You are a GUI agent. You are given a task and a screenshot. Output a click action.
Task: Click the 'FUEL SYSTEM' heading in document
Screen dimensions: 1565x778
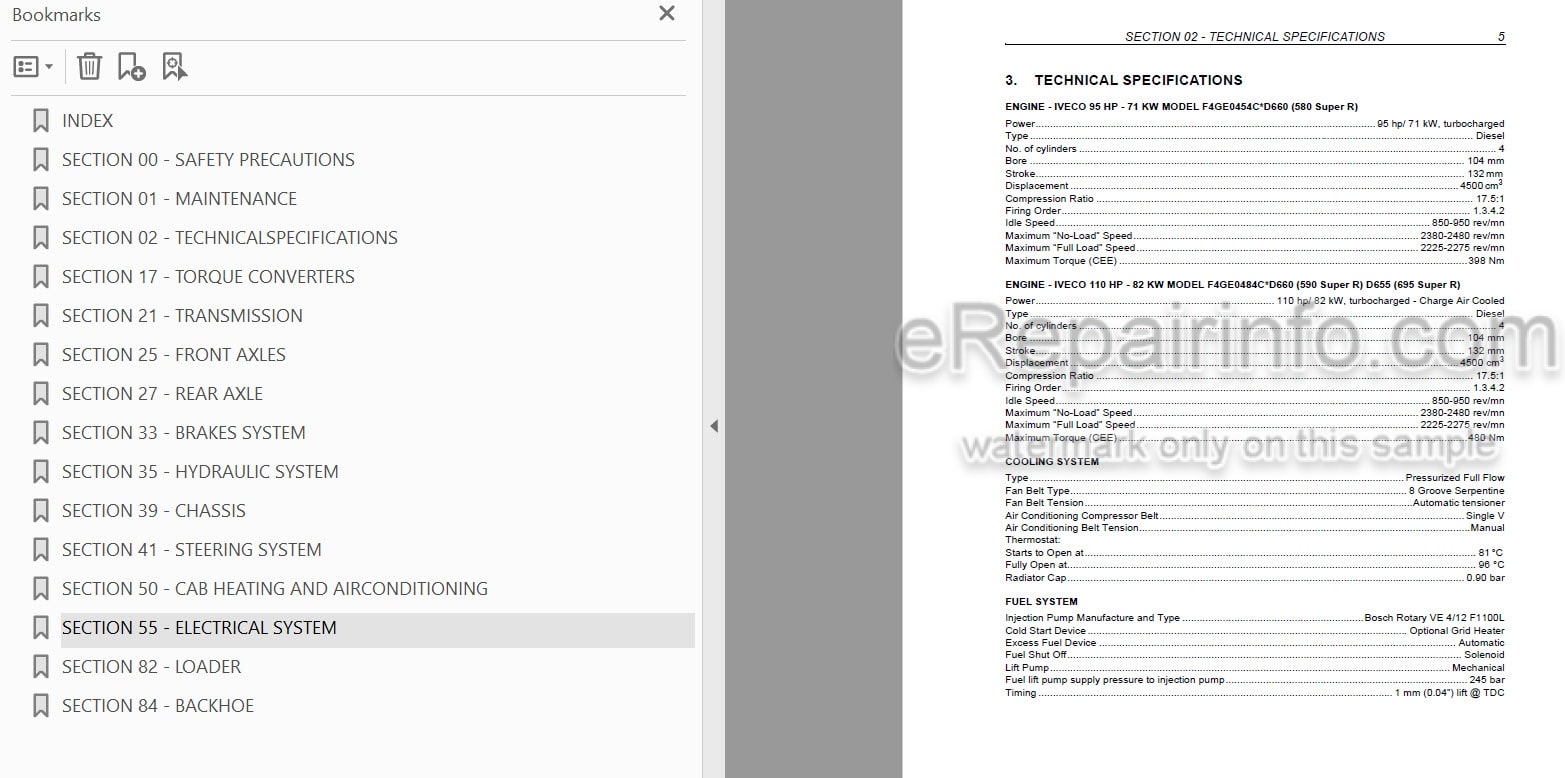tap(1041, 601)
